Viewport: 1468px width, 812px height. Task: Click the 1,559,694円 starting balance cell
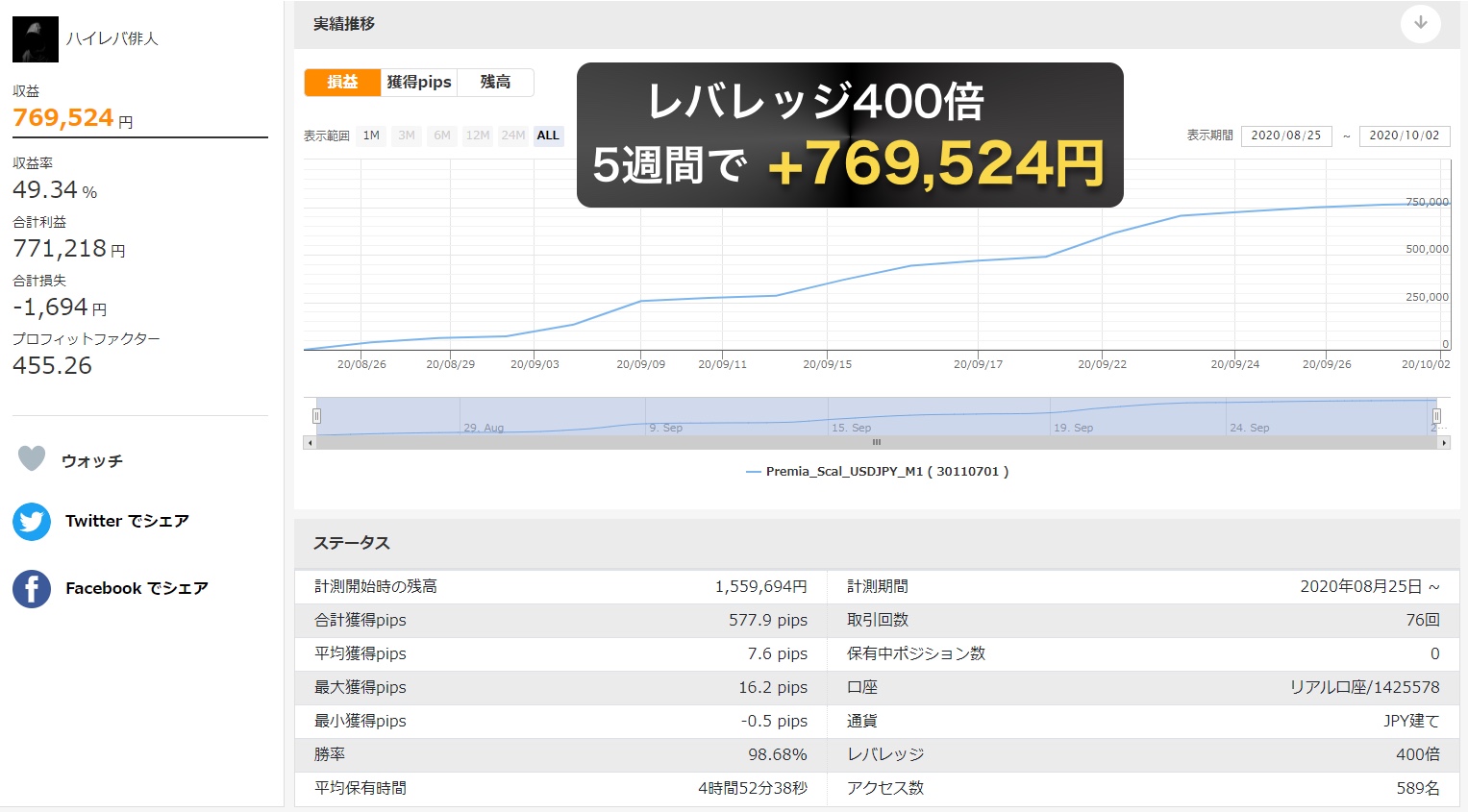(x=760, y=586)
